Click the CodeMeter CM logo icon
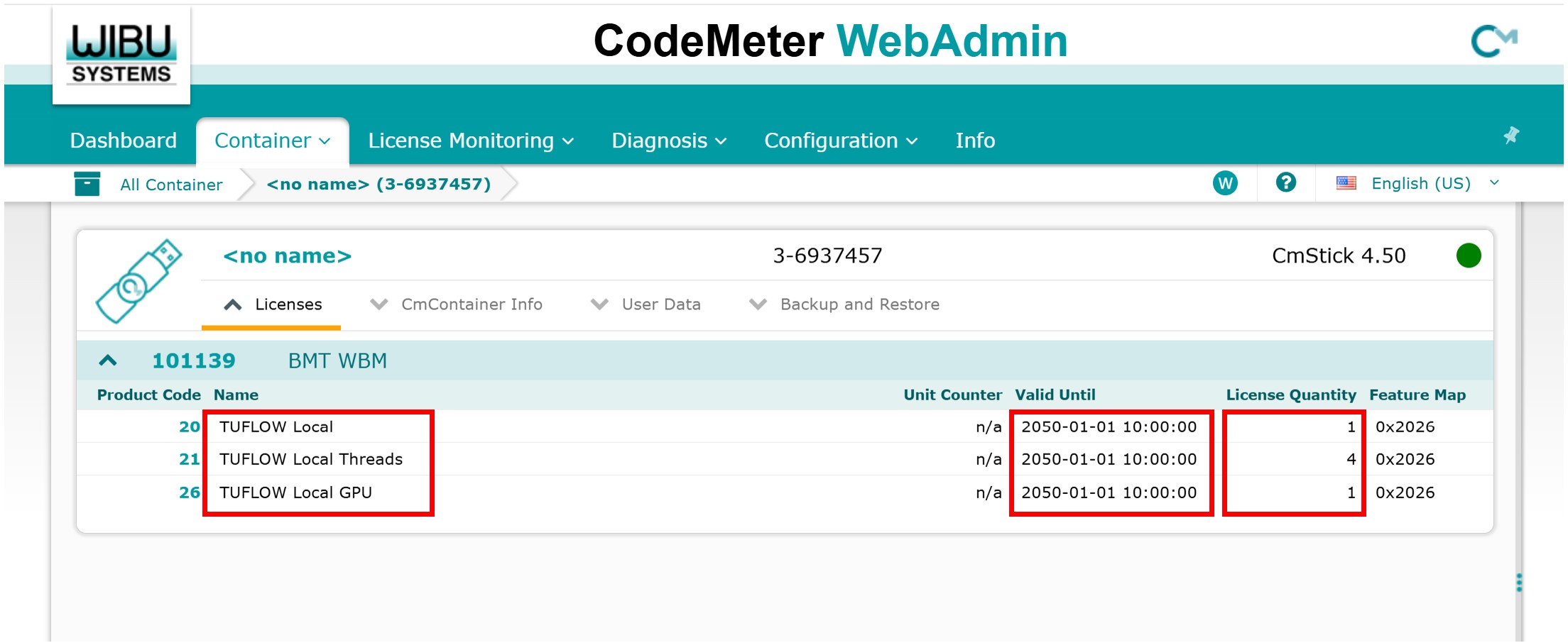The image size is (1568, 643). pyautogui.click(x=1493, y=40)
